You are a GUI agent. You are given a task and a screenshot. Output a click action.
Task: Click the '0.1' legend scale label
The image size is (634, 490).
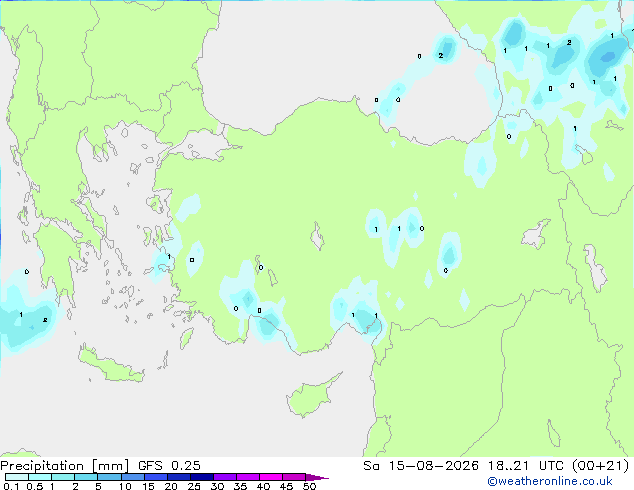coord(11,486)
